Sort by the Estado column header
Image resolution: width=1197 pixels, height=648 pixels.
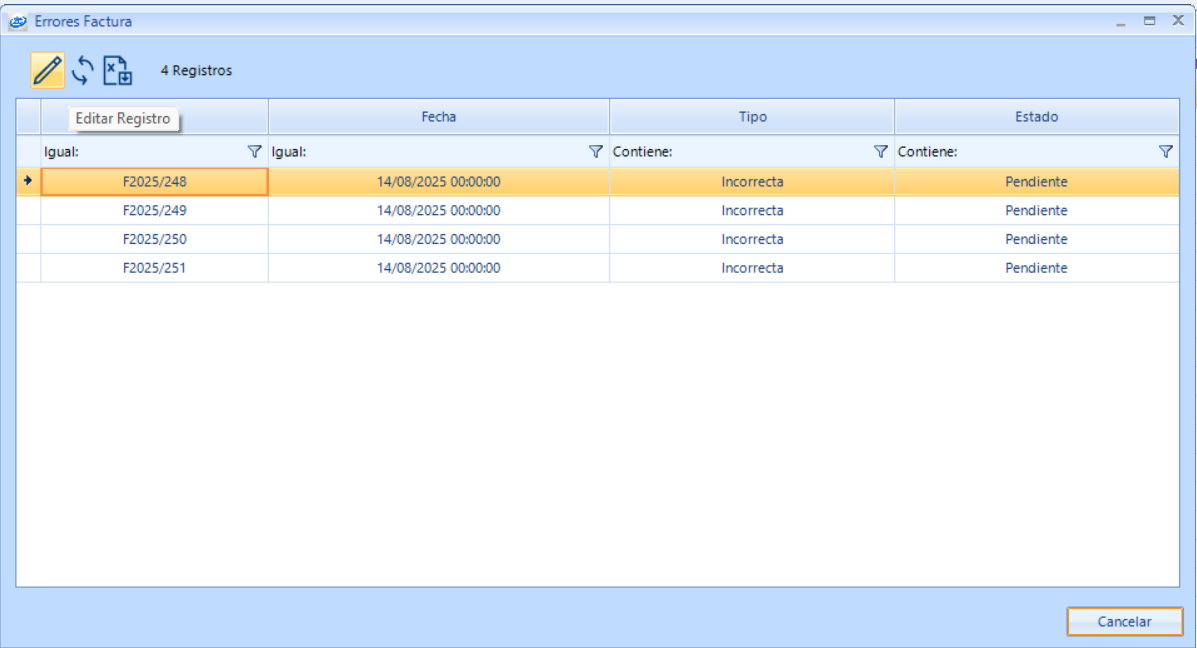click(x=1036, y=117)
